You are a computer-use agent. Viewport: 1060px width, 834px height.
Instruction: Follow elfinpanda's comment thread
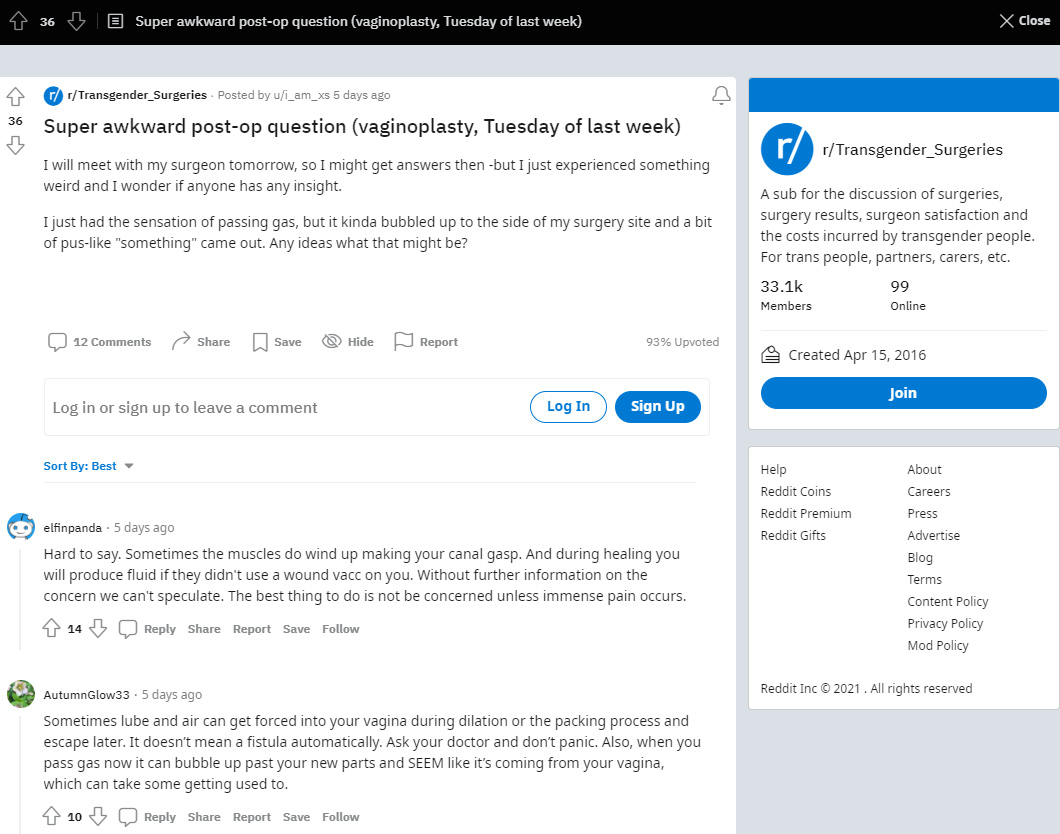pos(341,629)
